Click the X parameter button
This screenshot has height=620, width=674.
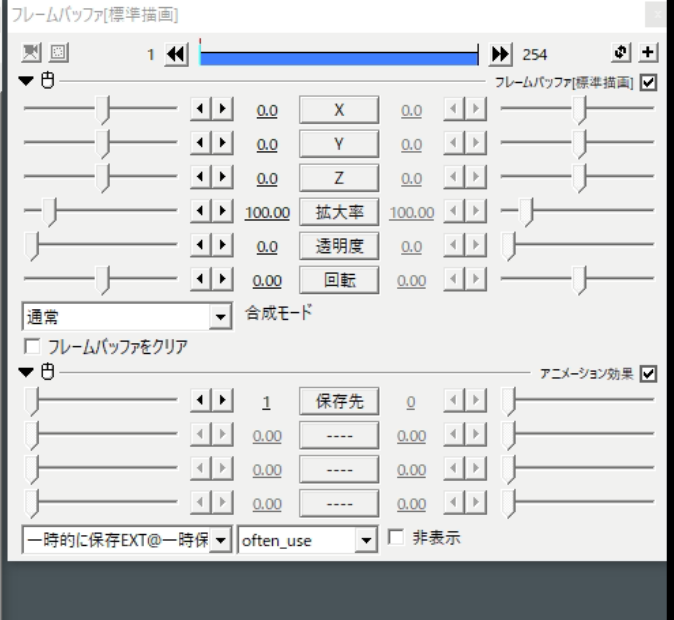coord(339,110)
